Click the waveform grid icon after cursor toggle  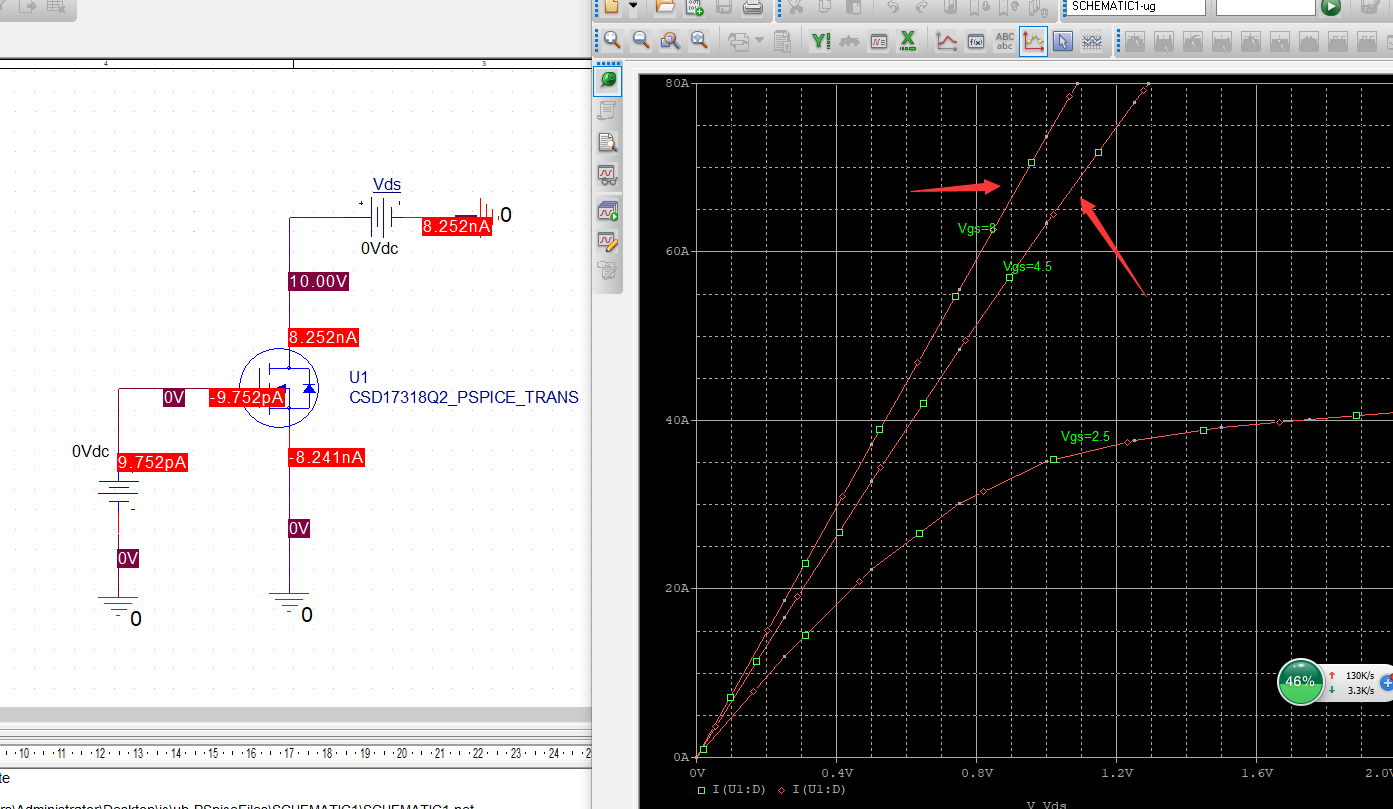point(1091,41)
